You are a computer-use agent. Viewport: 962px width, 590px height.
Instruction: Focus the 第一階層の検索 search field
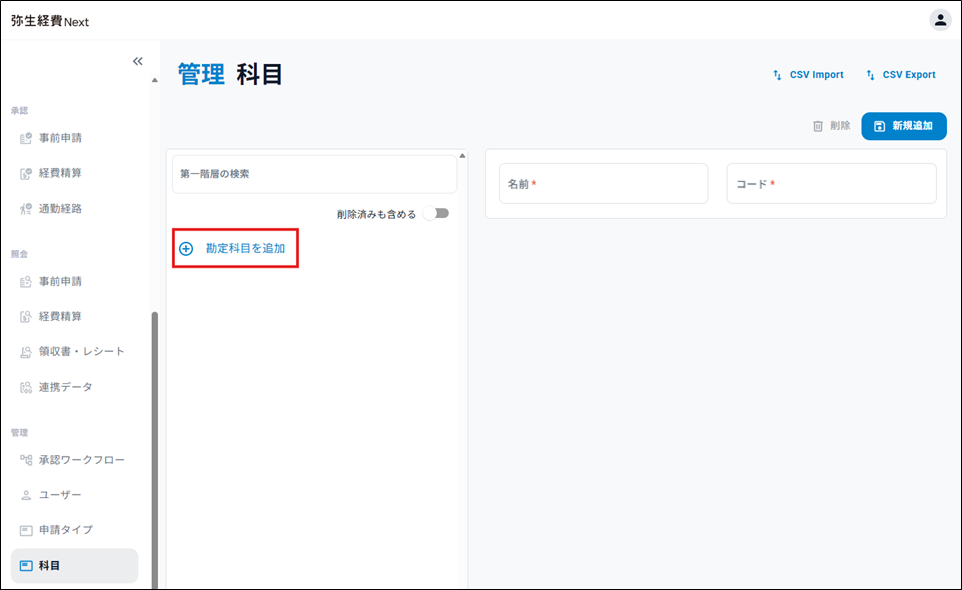[x=314, y=174]
